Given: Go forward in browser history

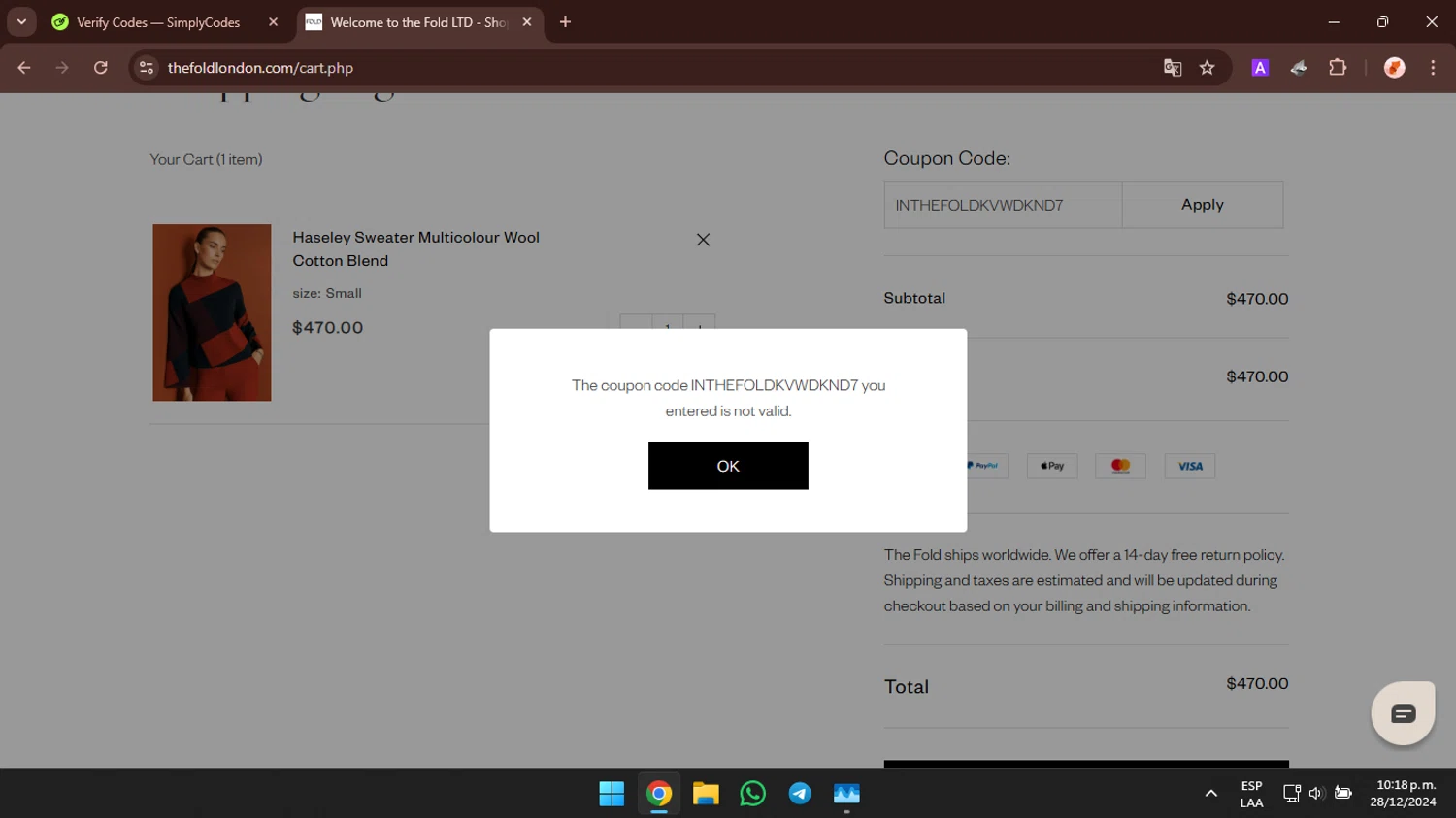Looking at the screenshot, I should click(x=62, y=68).
